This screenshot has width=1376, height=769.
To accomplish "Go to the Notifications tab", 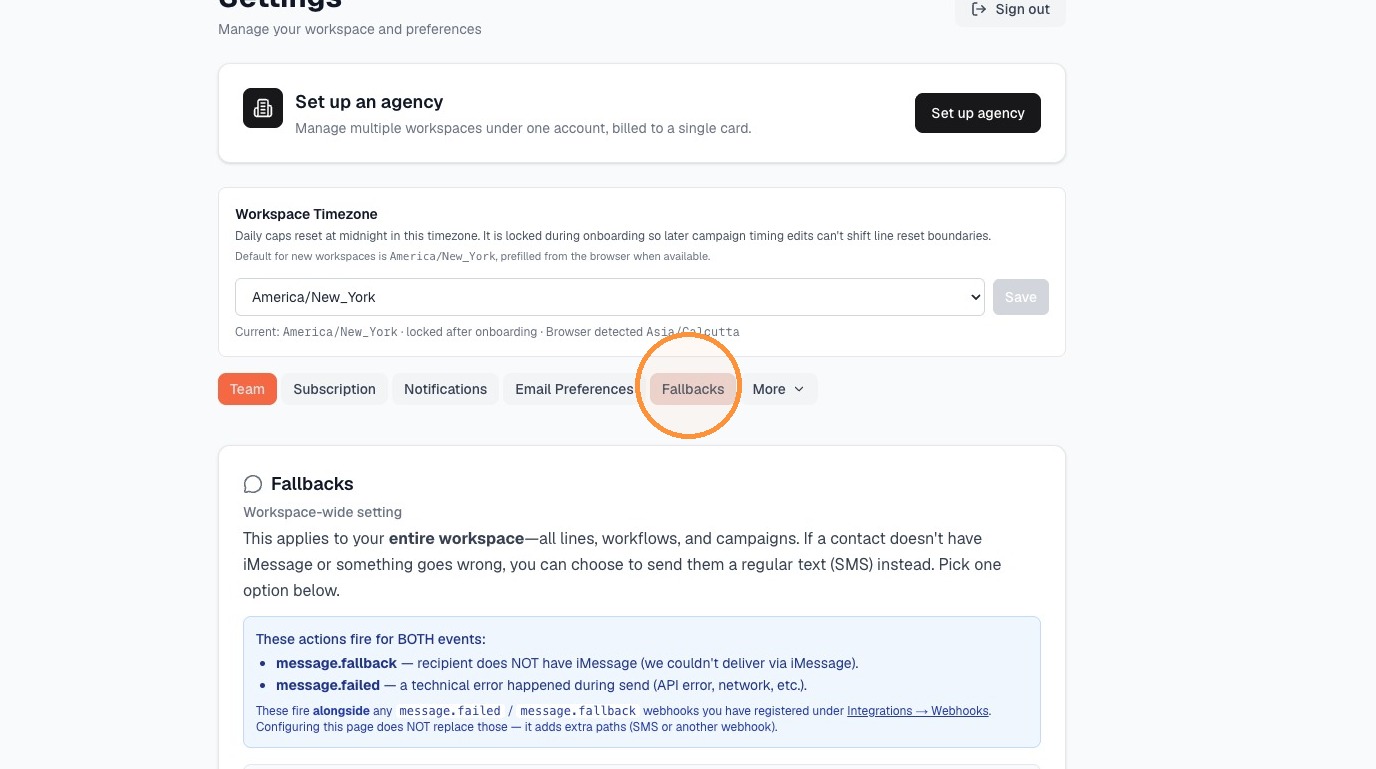I will tap(445, 389).
